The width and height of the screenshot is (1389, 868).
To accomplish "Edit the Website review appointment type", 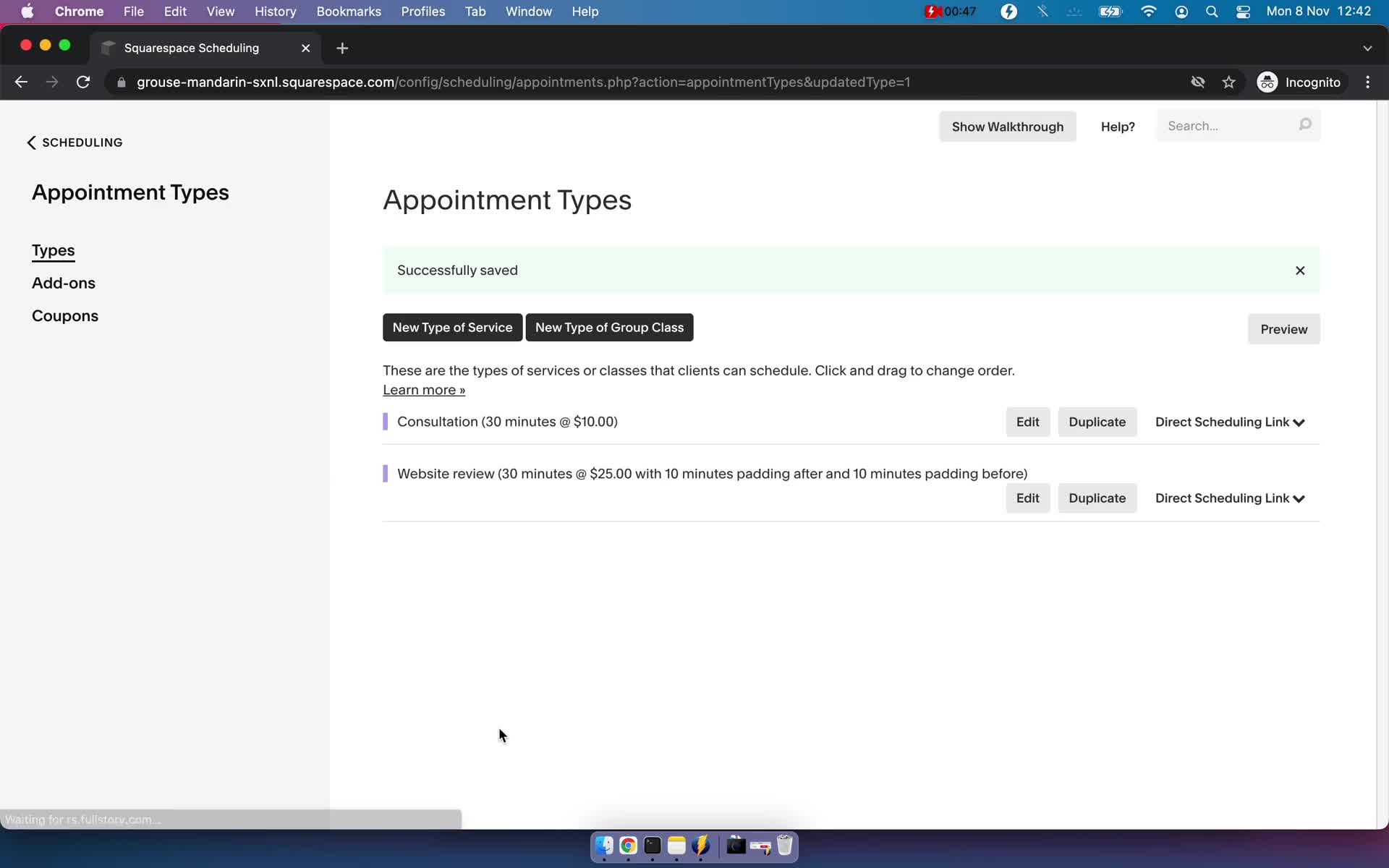I will point(1027,498).
